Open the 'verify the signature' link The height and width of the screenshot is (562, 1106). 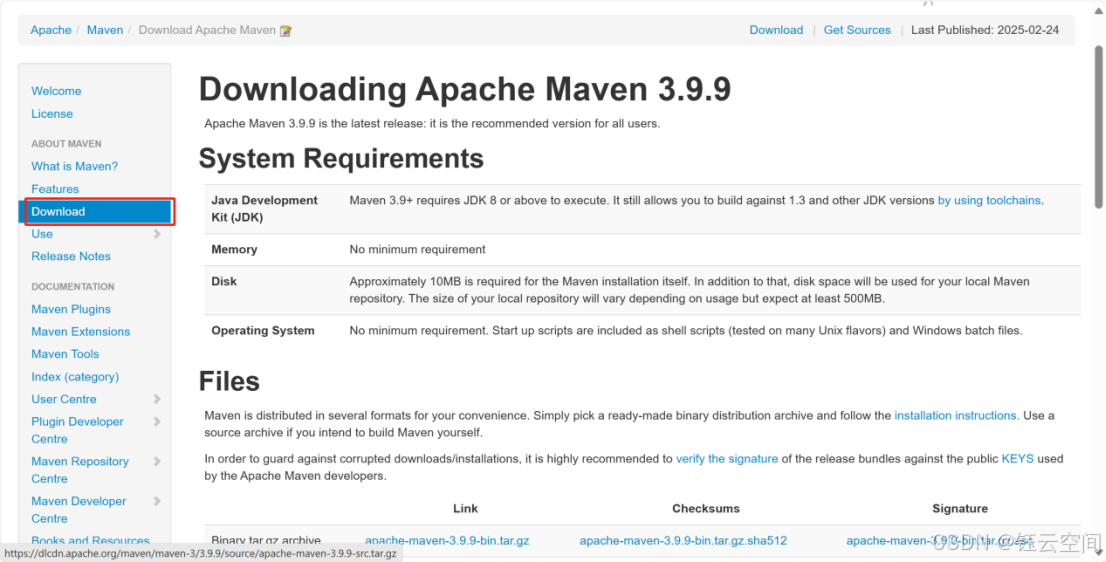(x=727, y=459)
